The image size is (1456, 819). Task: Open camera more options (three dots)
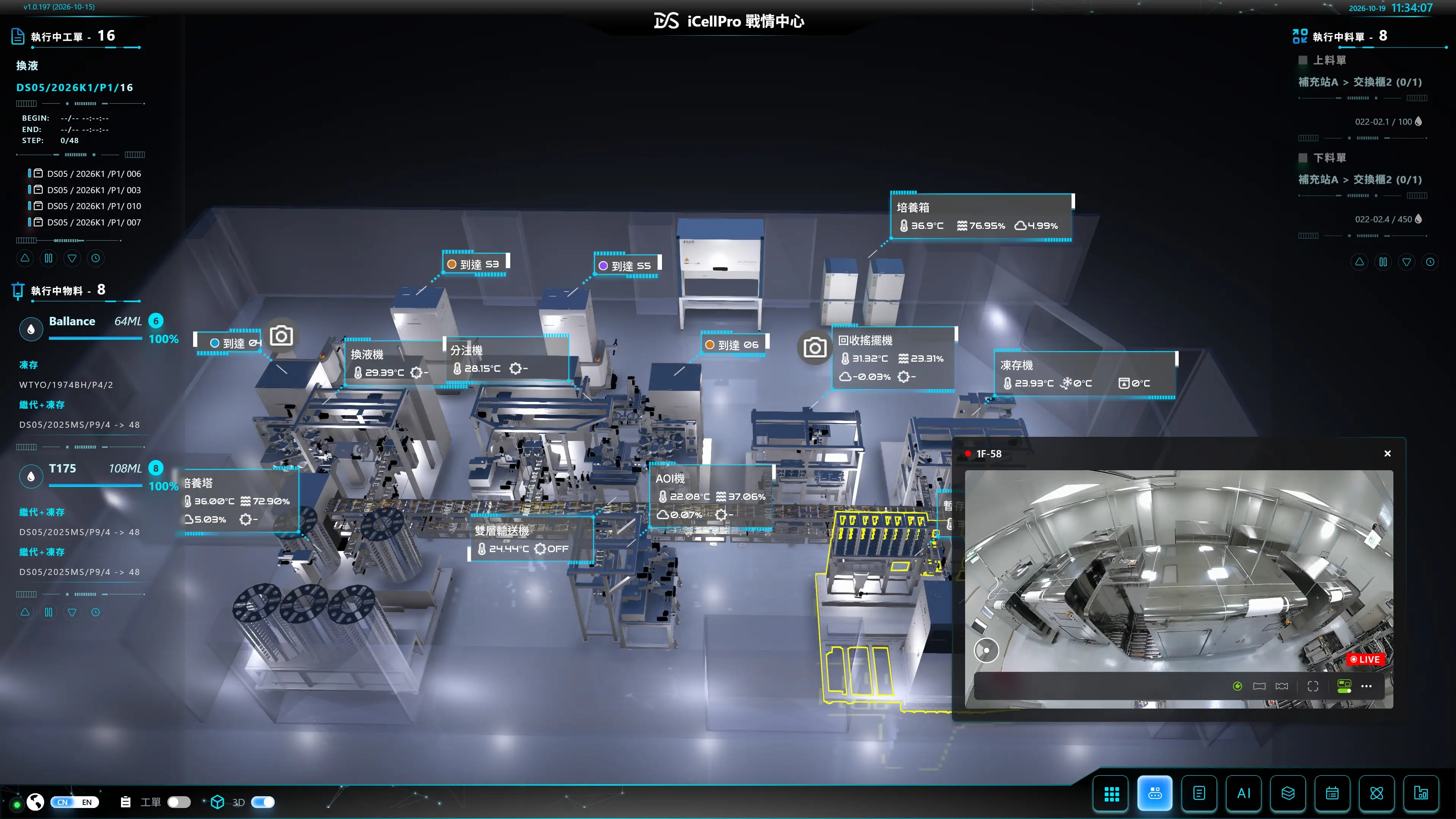[1366, 686]
